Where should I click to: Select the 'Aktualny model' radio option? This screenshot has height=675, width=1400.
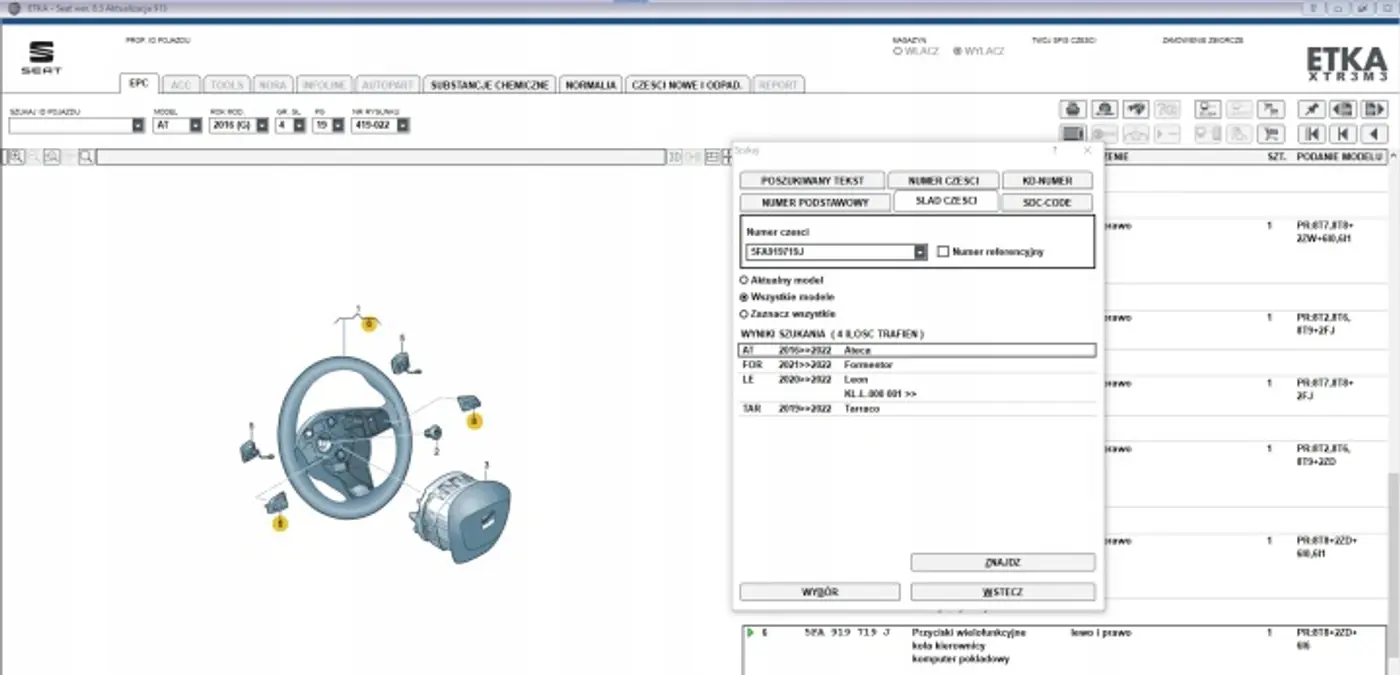point(743,280)
